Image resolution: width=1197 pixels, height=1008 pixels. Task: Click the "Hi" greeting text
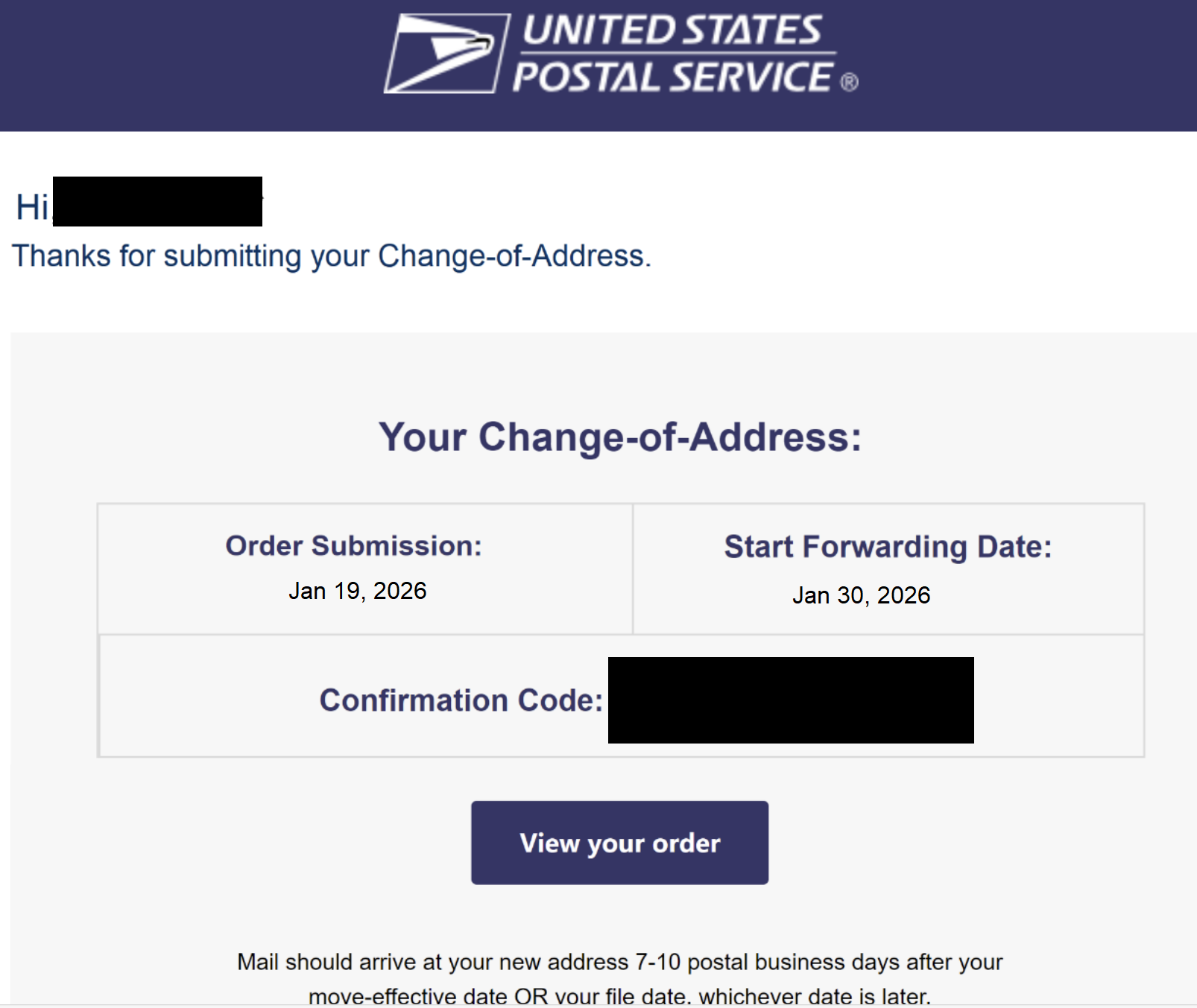pos(32,206)
